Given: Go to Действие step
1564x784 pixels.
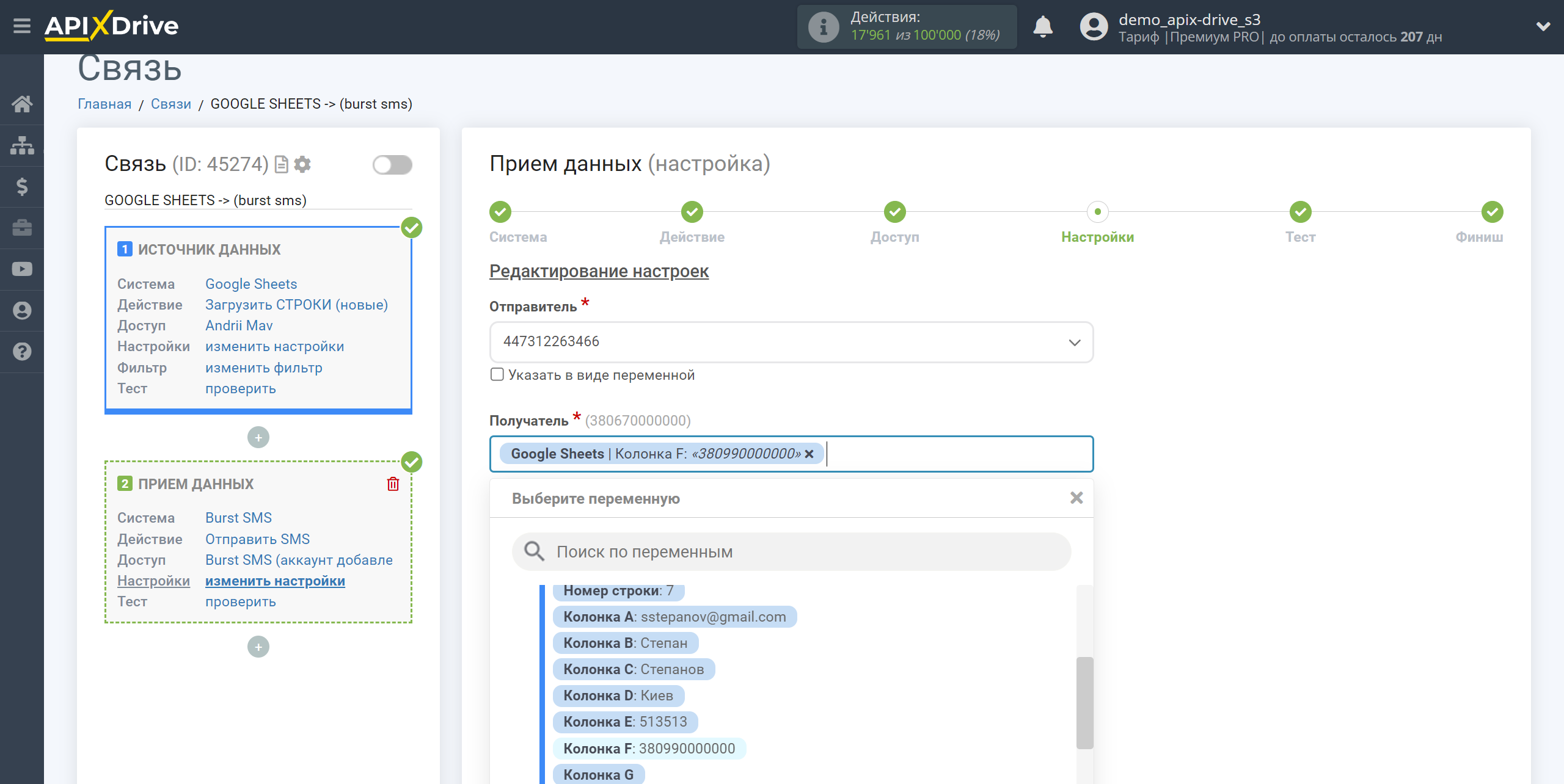Looking at the screenshot, I should coord(692,212).
